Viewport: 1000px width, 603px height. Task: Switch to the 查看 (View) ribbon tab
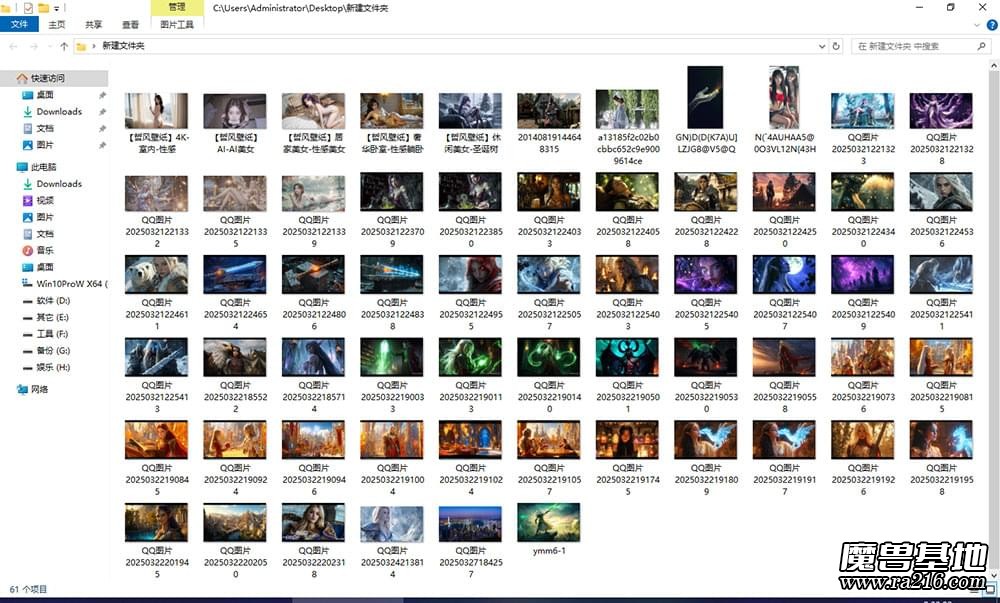[130, 24]
